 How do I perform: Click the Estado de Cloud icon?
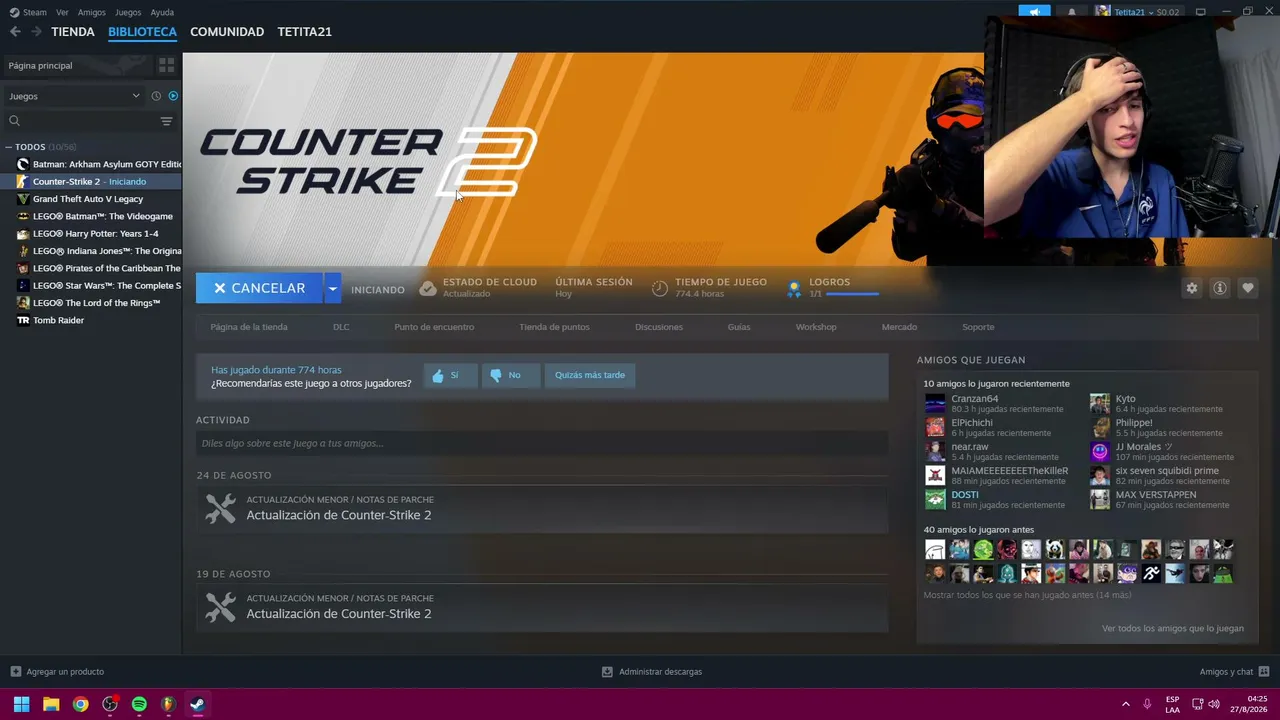click(428, 289)
